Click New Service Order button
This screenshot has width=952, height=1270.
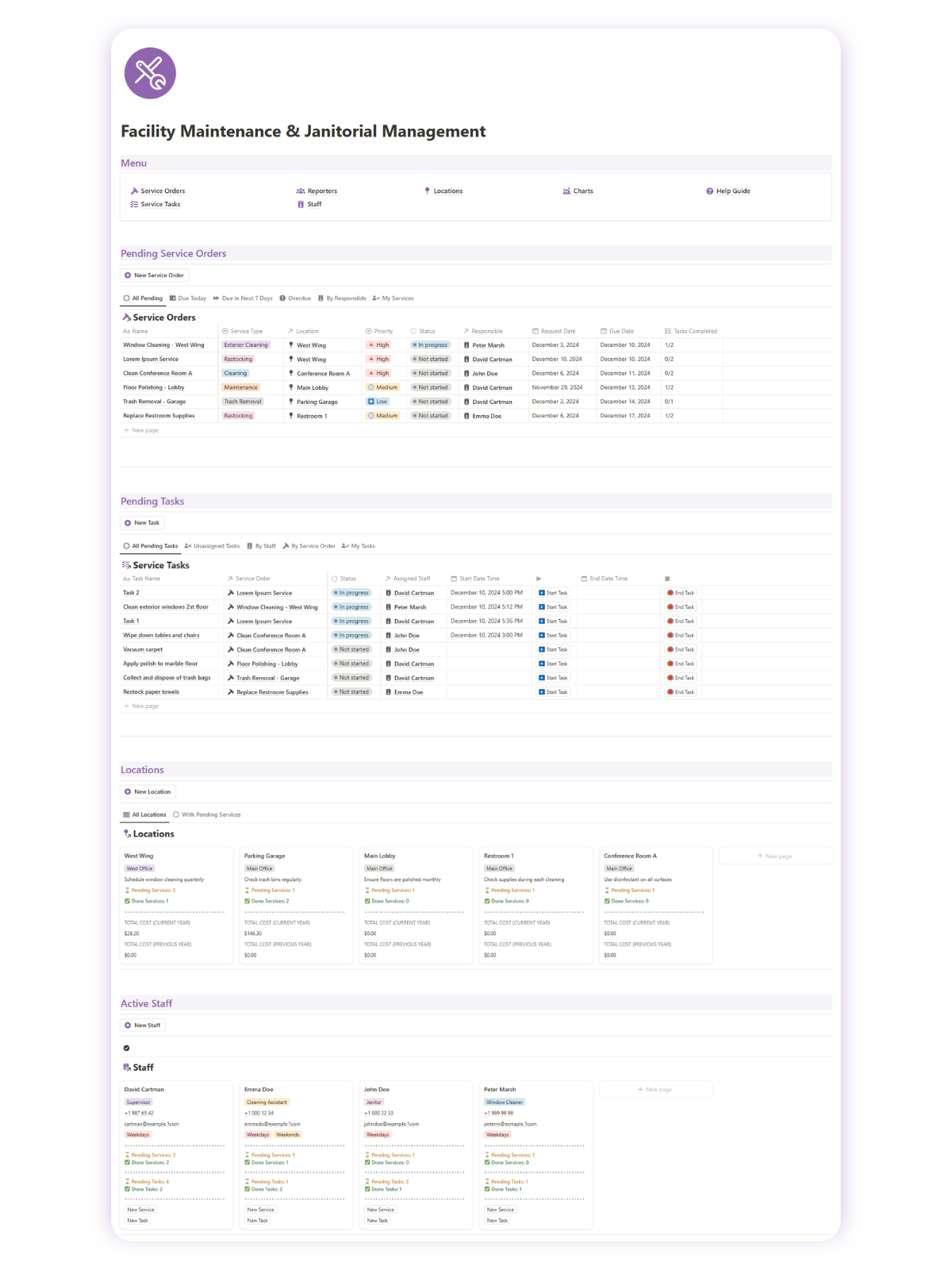tap(155, 275)
